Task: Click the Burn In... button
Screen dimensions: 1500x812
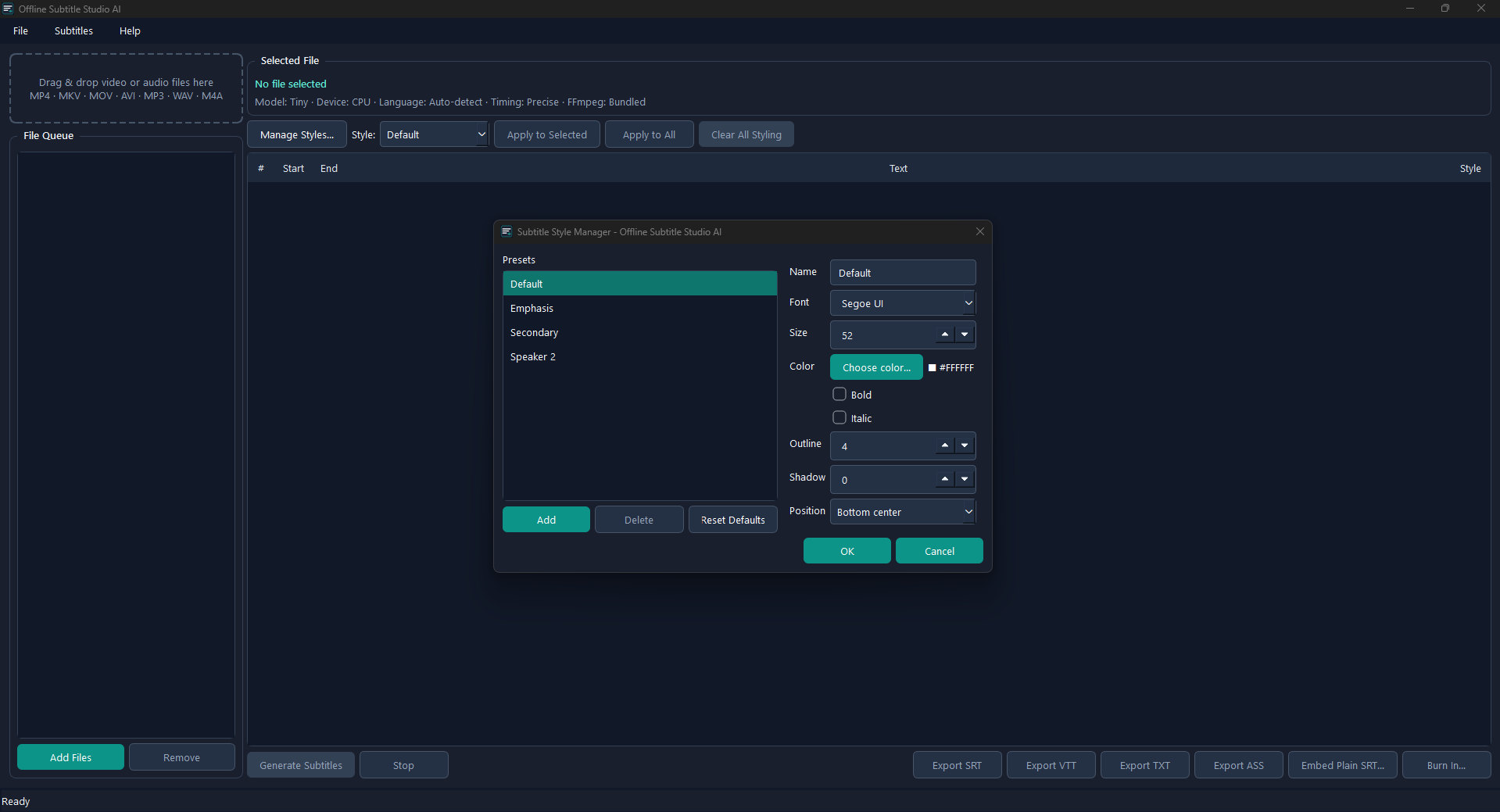Action: coord(1447,765)
